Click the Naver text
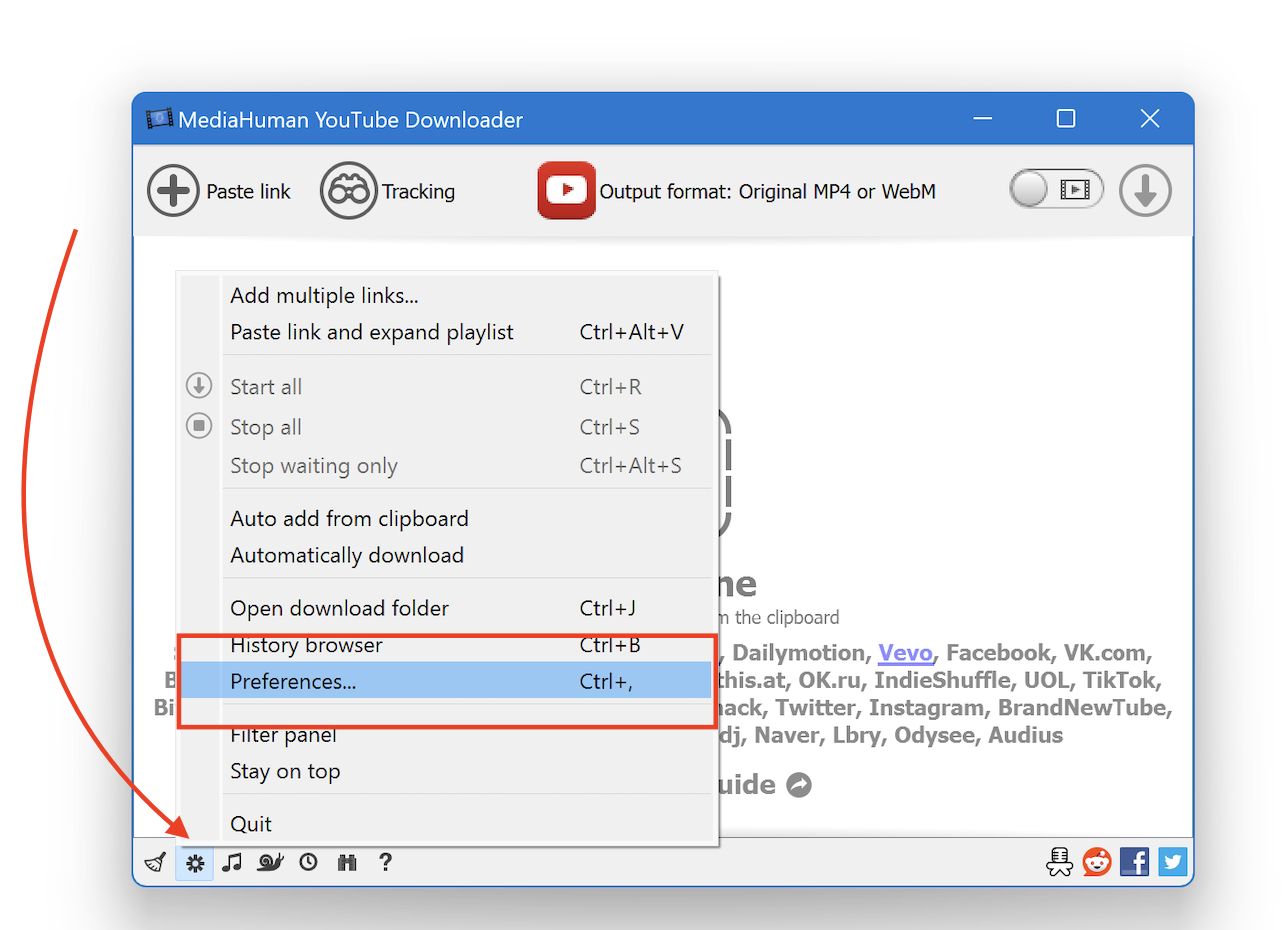The height and width of the screenshot is (930, 1288). tap(785, 736)
